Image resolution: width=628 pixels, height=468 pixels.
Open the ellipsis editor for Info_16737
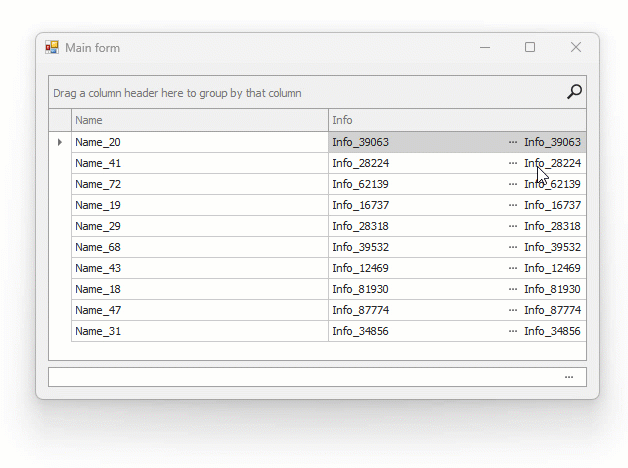(x=513, y=206)
